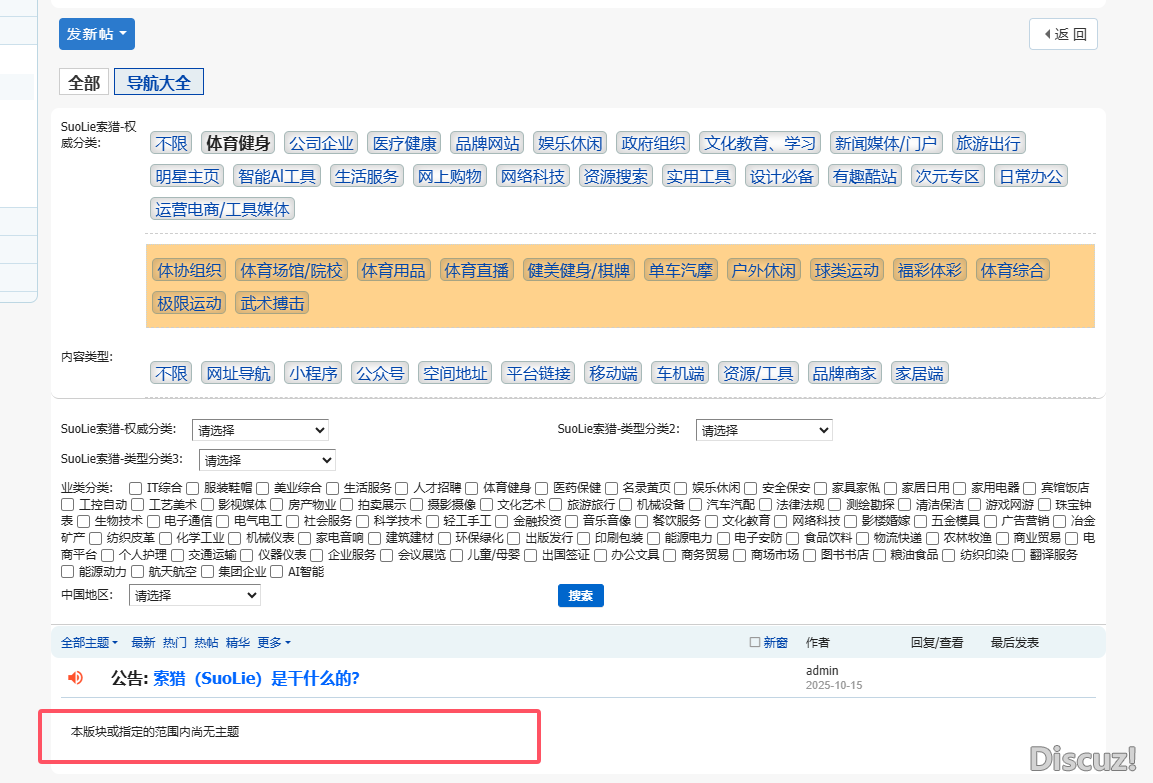Expand the SuoLie索猎-权威分类 select box

[259, 430]
